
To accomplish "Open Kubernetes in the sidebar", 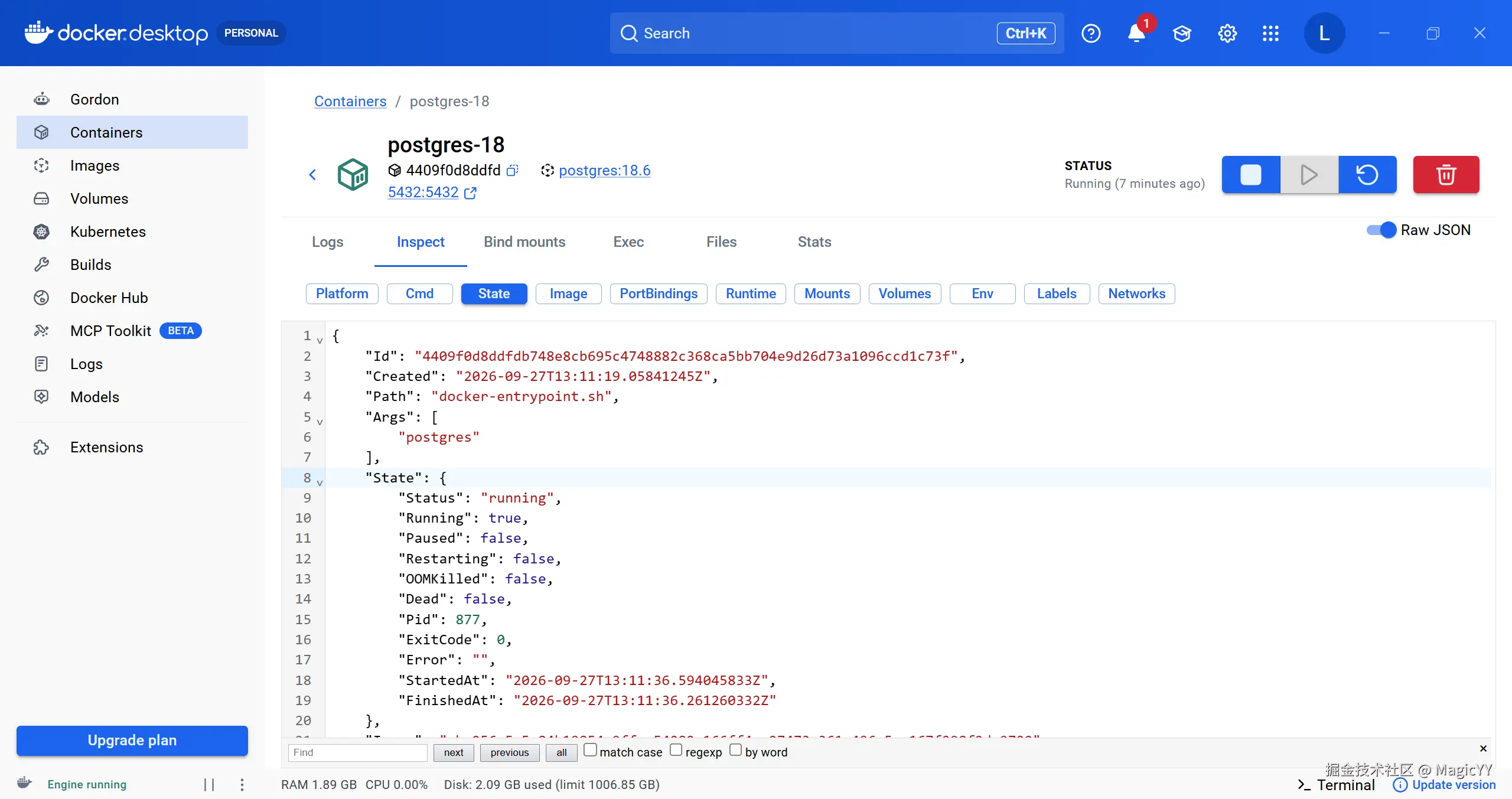I will click(132, 231).
